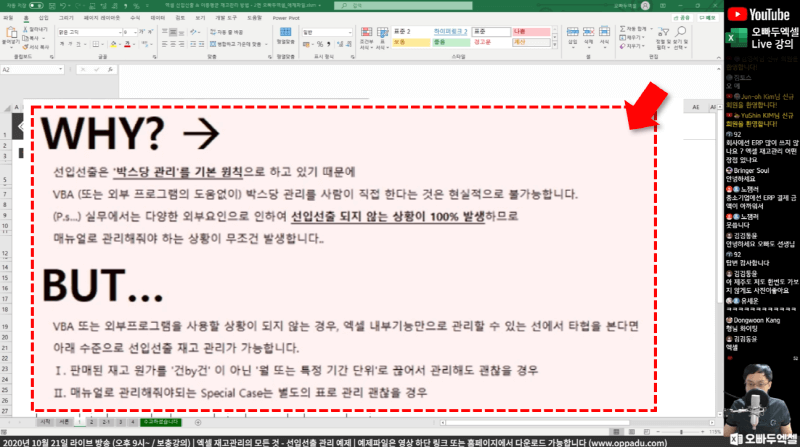Click the user account avatar icon
Viewport: 800px width, 447px height.
(x=645, y=6)
